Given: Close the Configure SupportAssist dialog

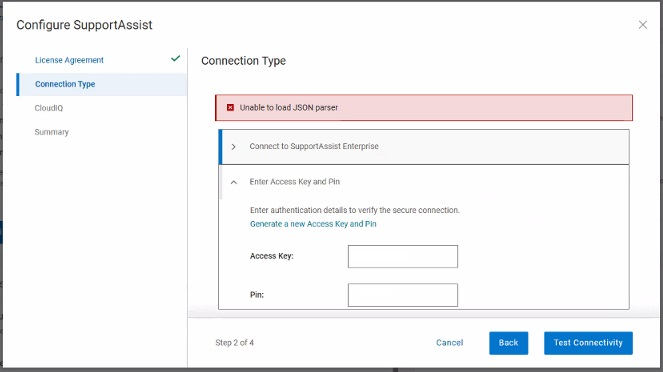Looking at the screenshot, I should click(643, 25).
